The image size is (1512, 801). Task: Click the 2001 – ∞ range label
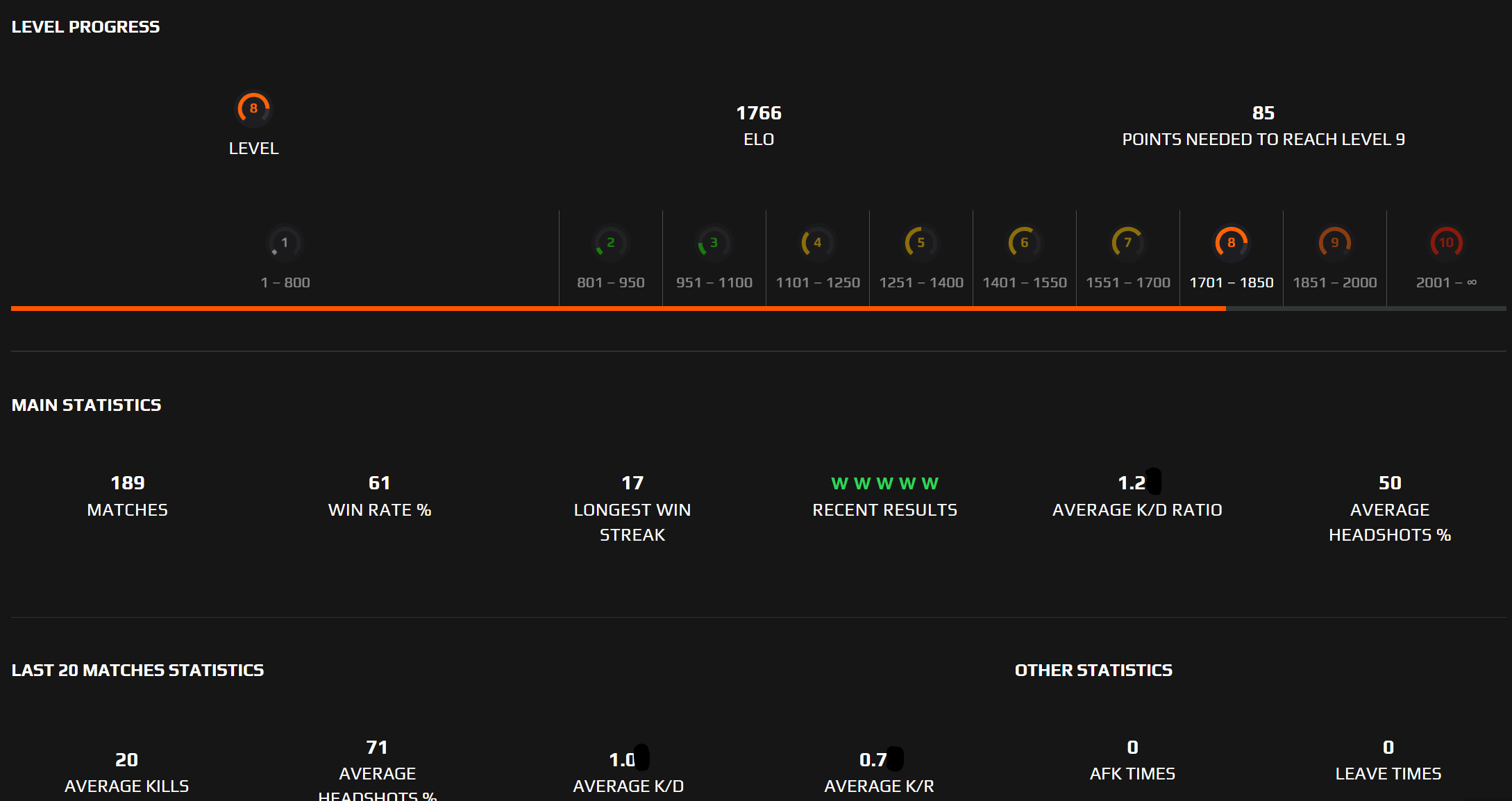click(1447, 283)
